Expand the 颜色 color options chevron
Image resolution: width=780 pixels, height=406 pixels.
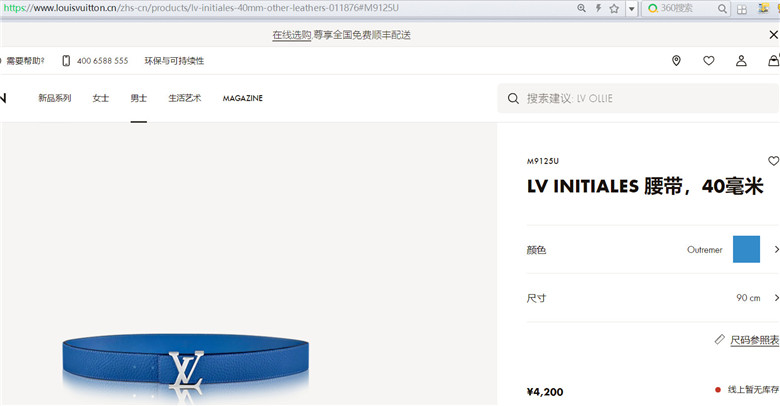pos(776,249)
